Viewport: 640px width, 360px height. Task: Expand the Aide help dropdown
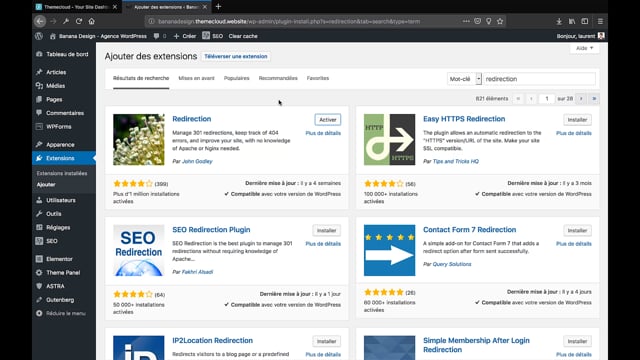(584, 48)
